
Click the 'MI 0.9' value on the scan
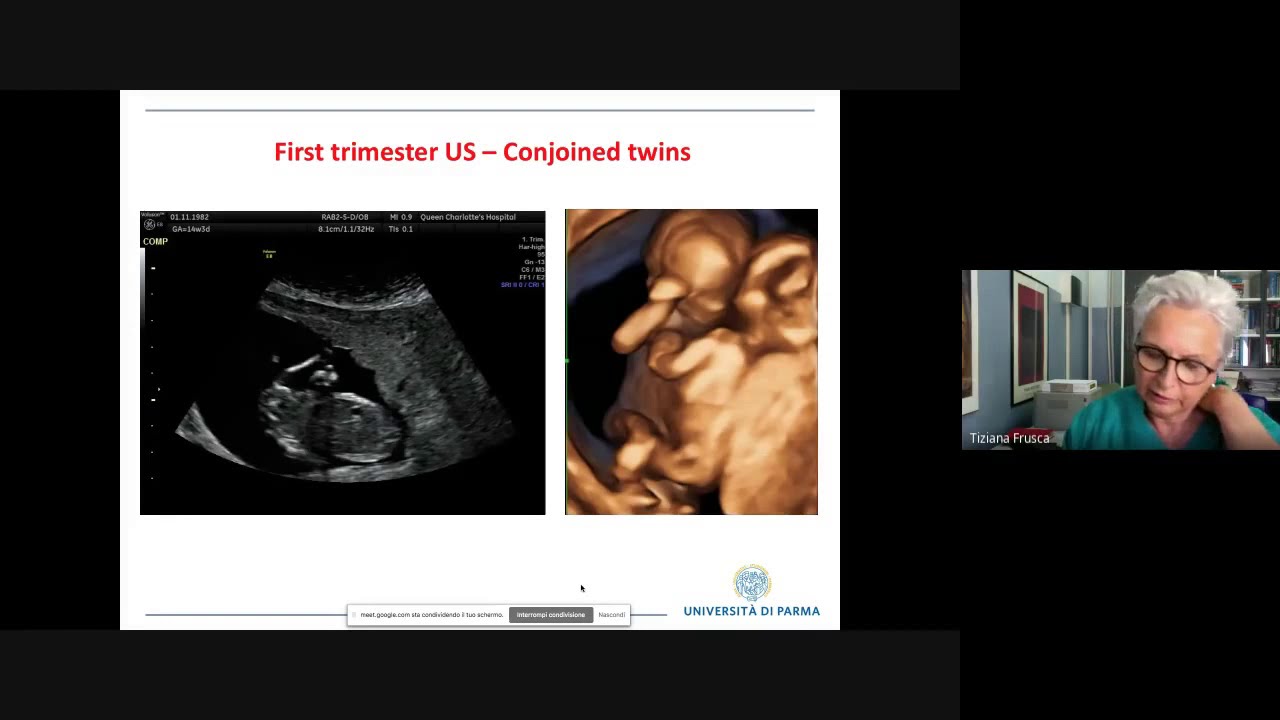point(400,217)
